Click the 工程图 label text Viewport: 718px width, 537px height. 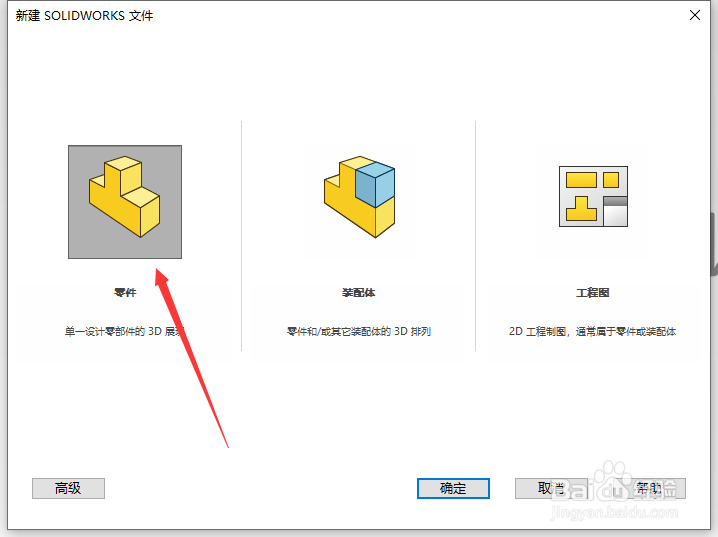(593, 293)
